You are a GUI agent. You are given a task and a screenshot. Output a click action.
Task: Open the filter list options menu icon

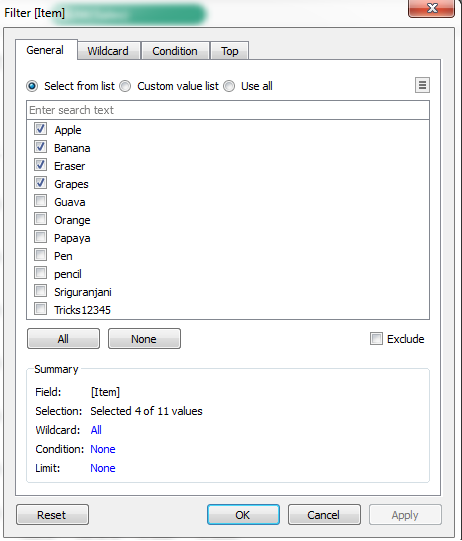[422, 85]
